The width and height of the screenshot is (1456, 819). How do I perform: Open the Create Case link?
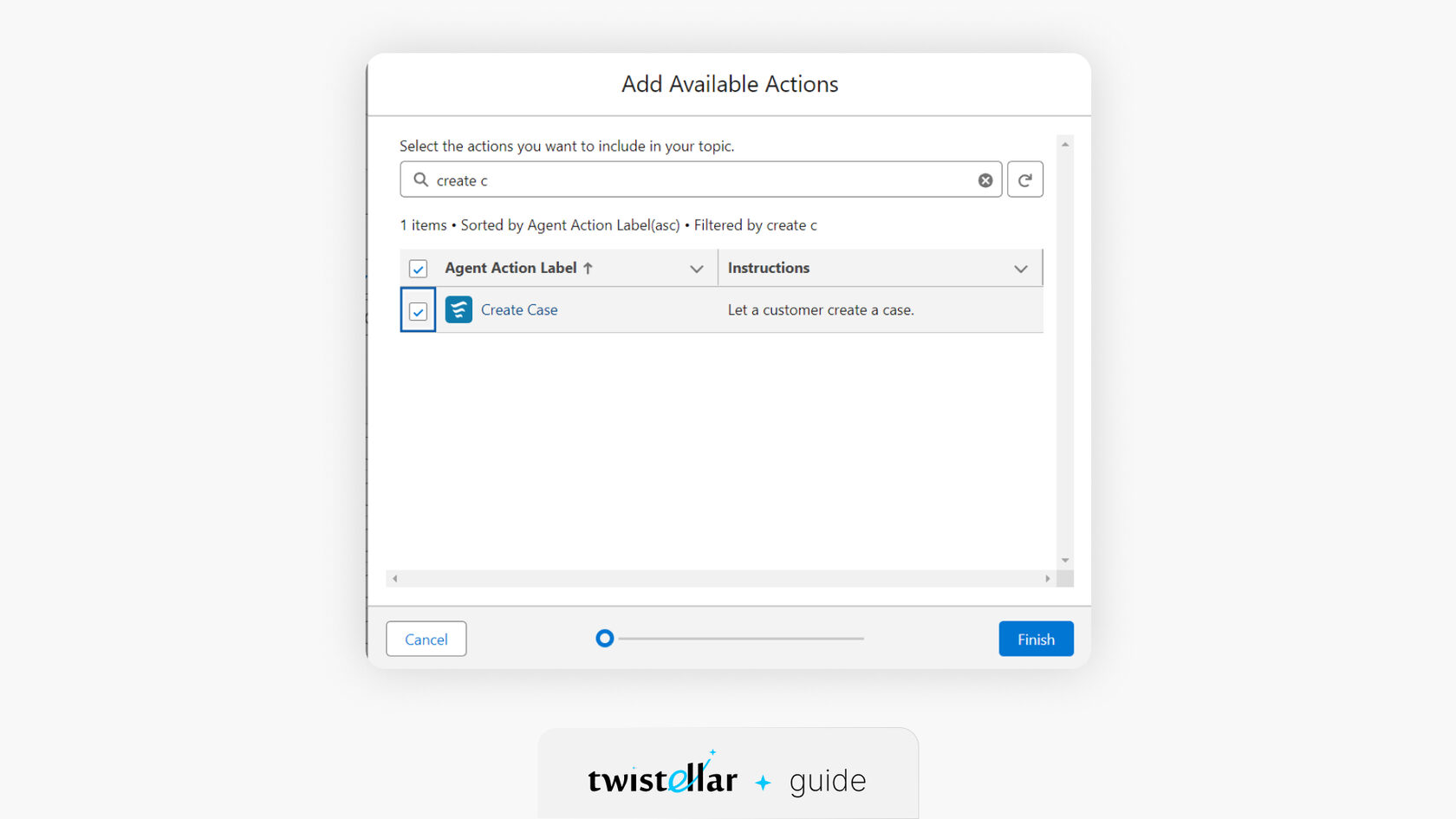pos(519,309)
